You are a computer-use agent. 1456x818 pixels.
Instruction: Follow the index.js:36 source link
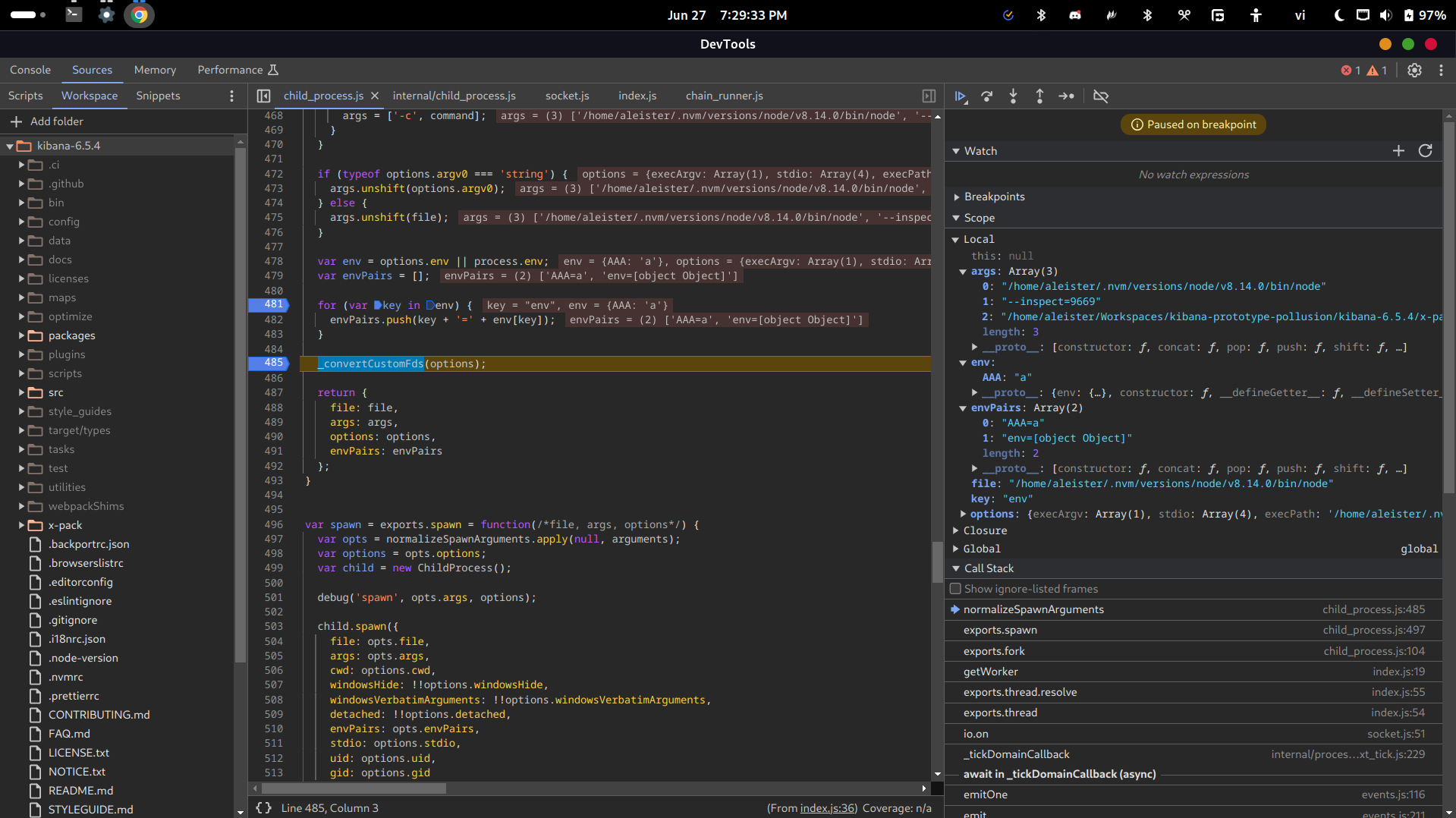(828, 808)
